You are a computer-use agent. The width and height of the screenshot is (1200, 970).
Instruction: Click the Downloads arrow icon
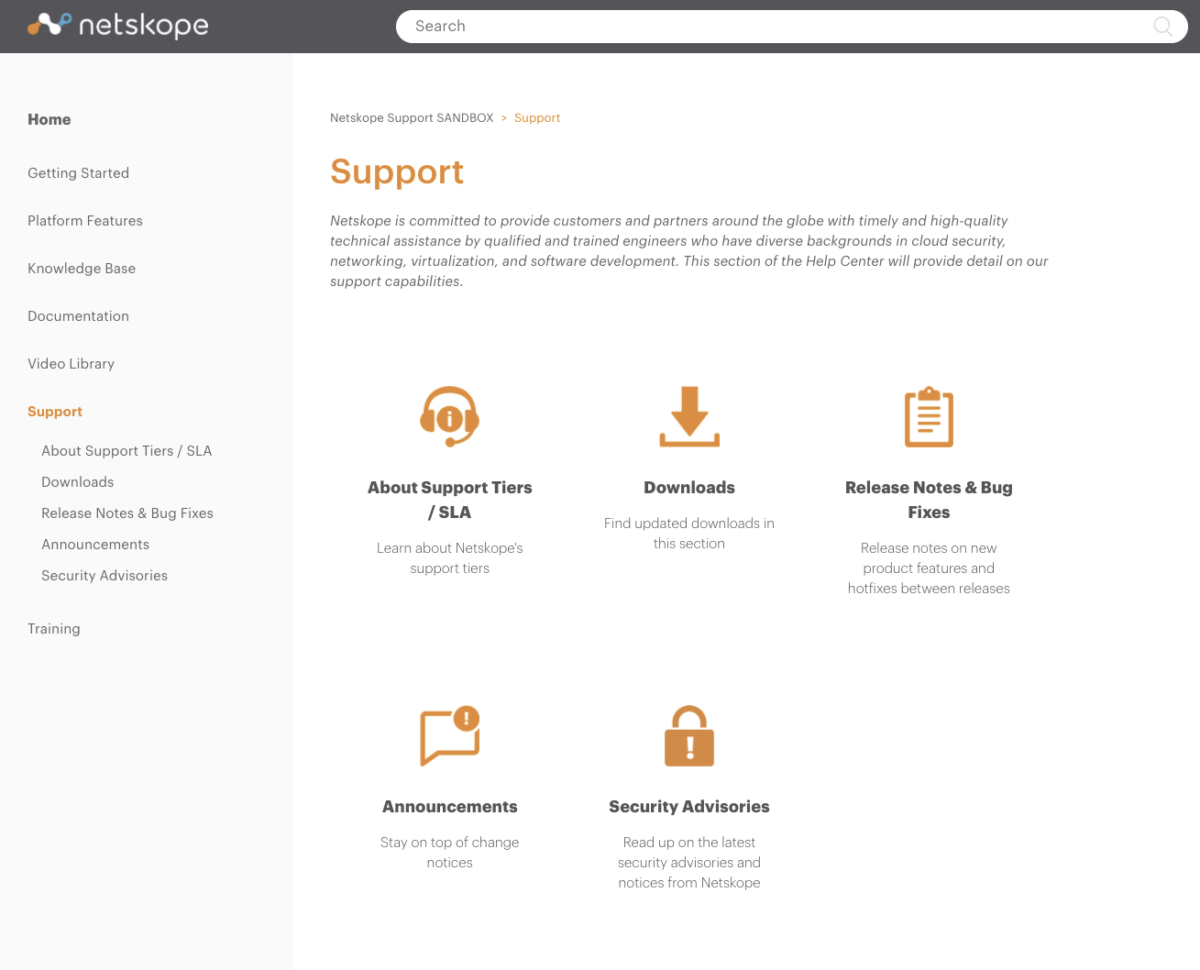(689, 416)
